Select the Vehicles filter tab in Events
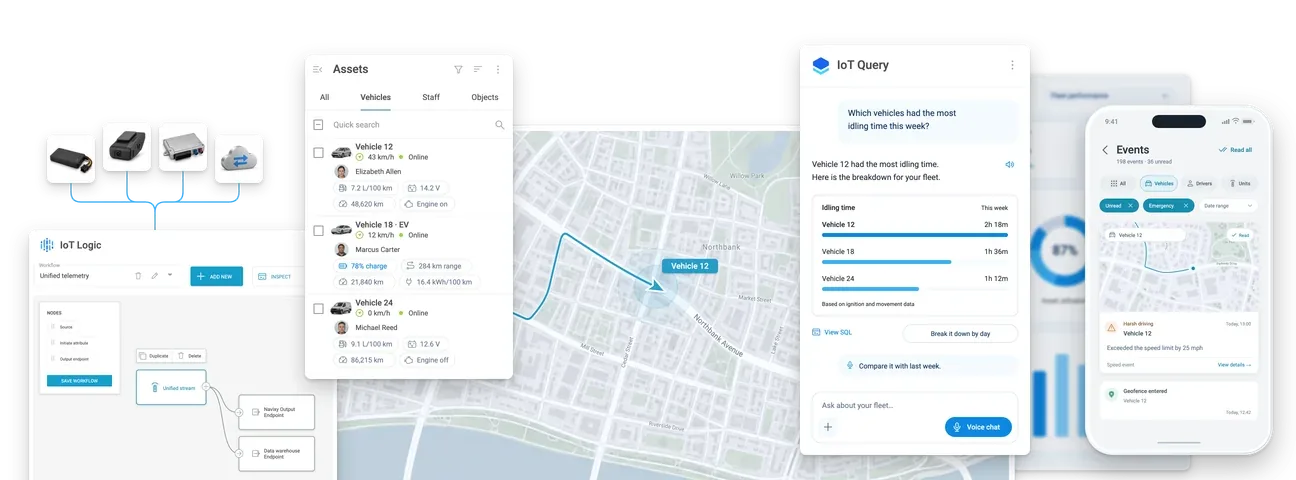 pos(1158,184)
